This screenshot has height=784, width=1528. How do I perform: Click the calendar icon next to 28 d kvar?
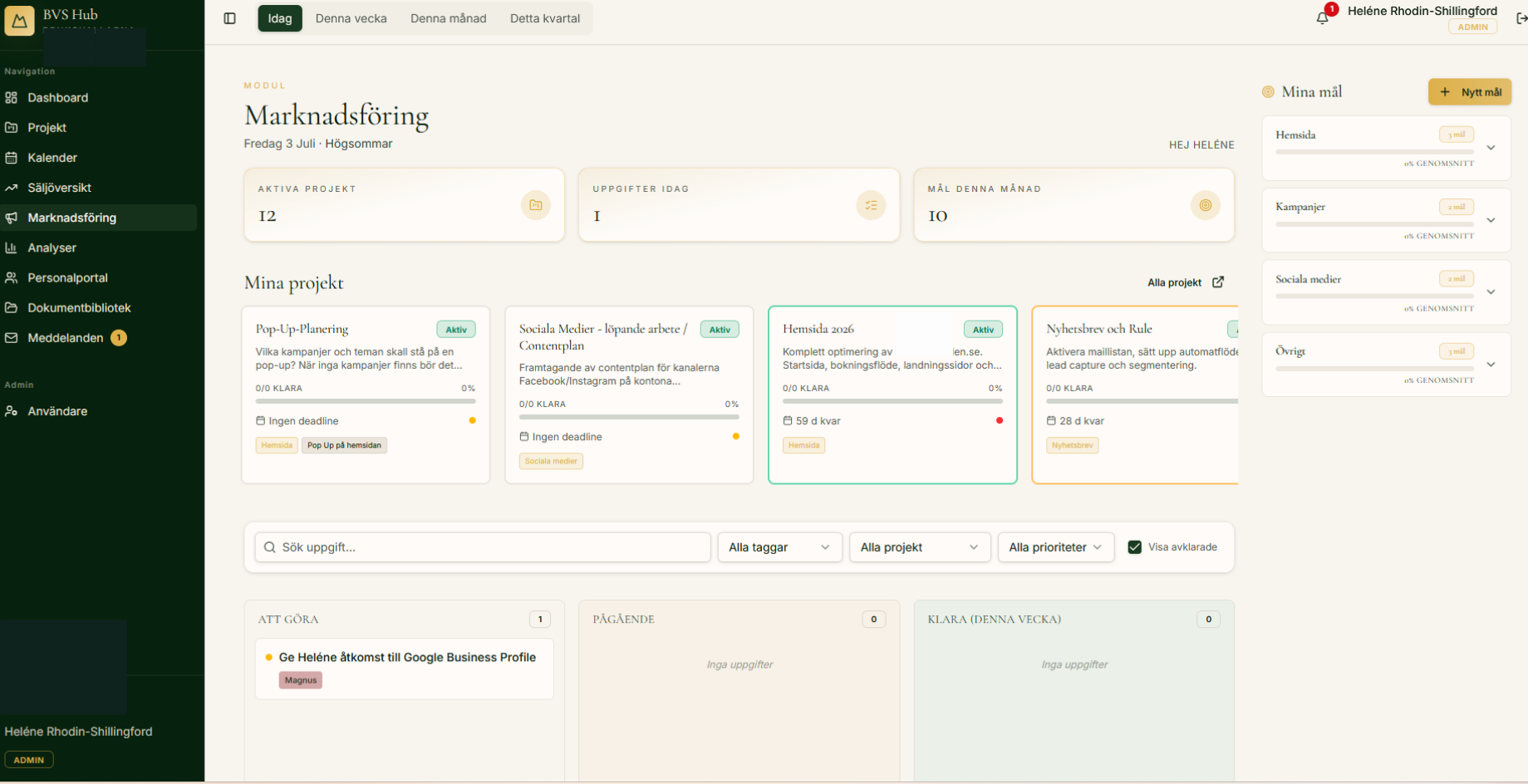coord(1051,421)
